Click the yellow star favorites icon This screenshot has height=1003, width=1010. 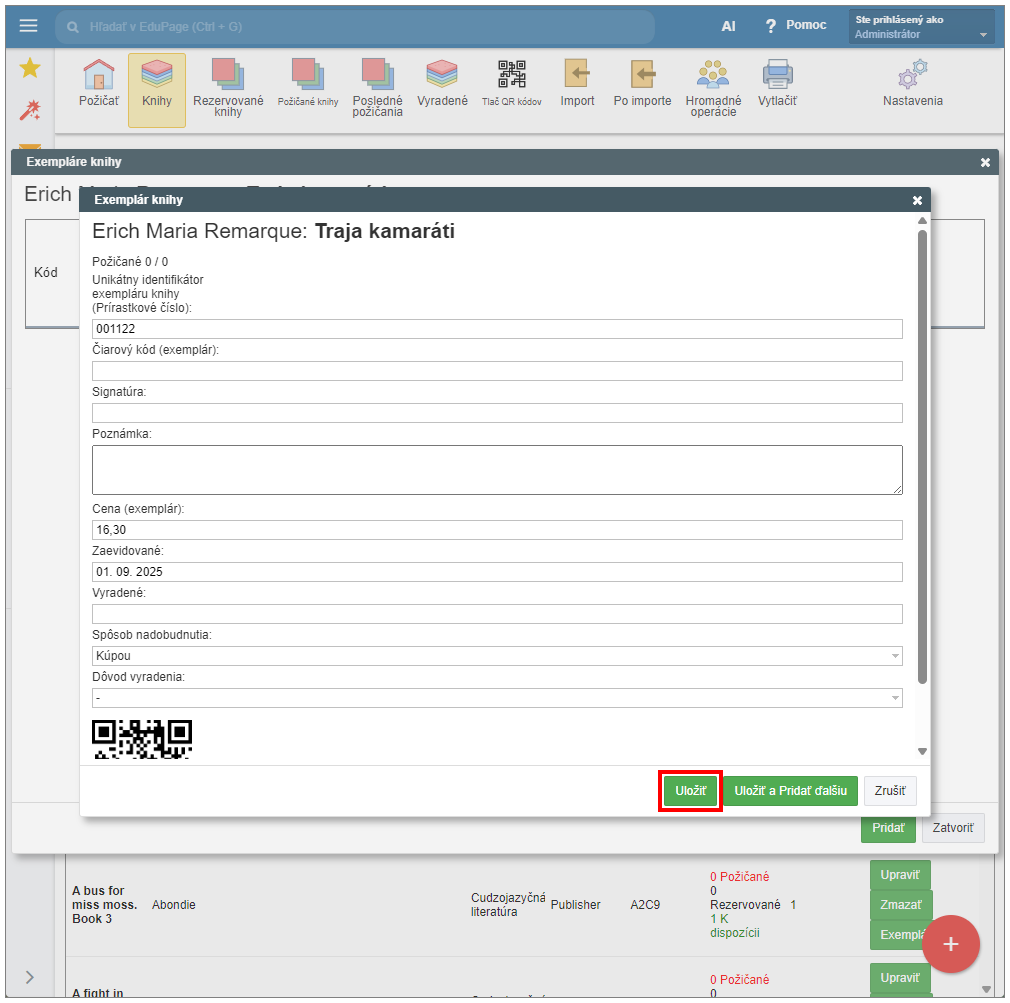30,68
